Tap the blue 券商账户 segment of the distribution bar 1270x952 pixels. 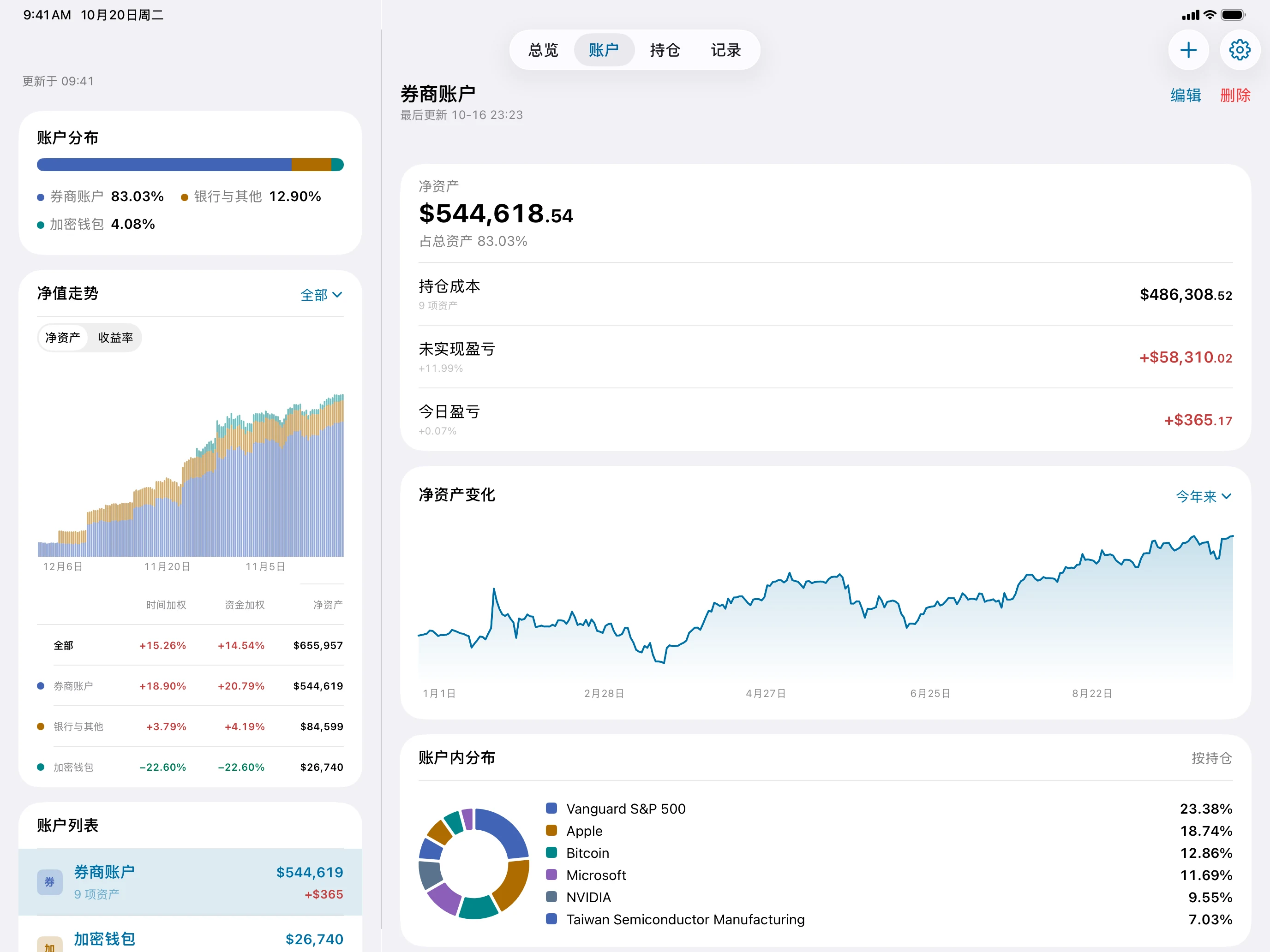[164, 165]
